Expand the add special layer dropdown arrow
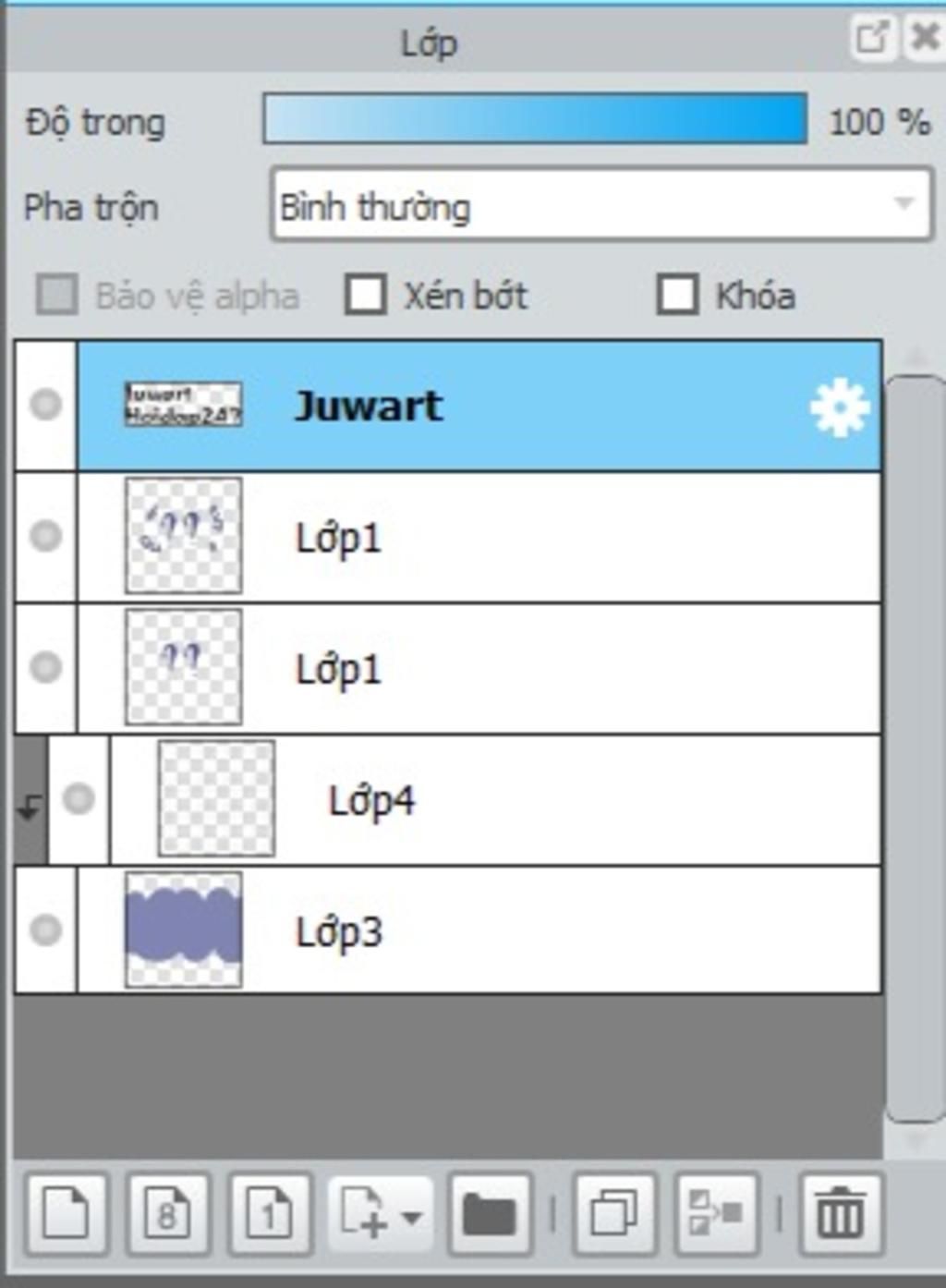 (x=412, y=1215)
